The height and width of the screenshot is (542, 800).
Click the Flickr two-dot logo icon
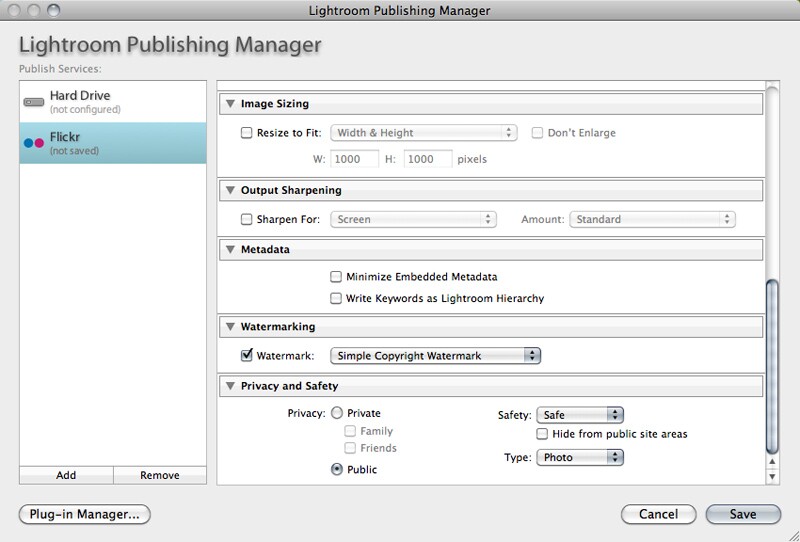[34, 143]
